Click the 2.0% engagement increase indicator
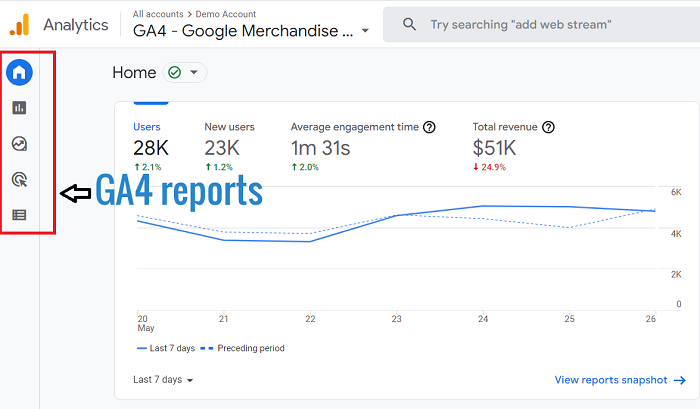Image resolution: width=700 pixels, height=409 pixels. (305, 167)
